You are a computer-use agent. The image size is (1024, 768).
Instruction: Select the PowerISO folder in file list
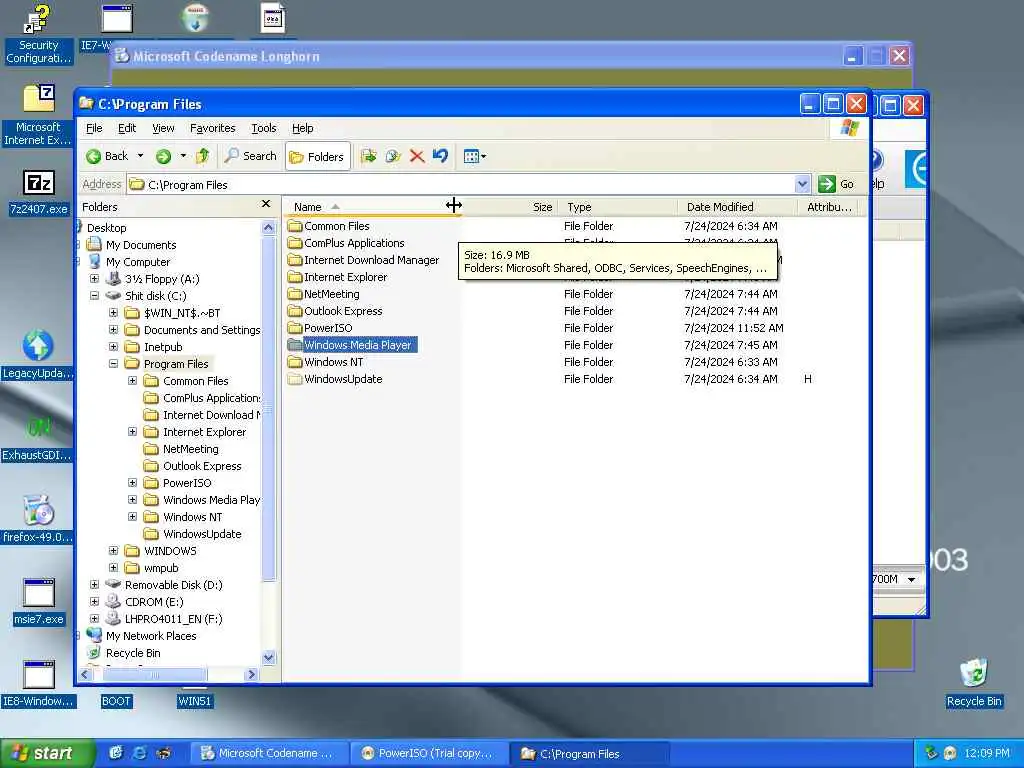coord(321,328)
